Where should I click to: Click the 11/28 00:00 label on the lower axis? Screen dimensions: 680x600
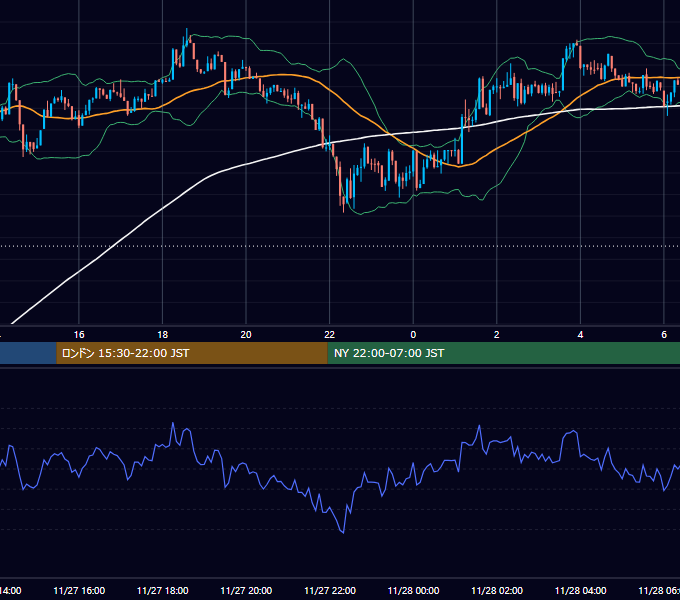[x=413, y=590]
